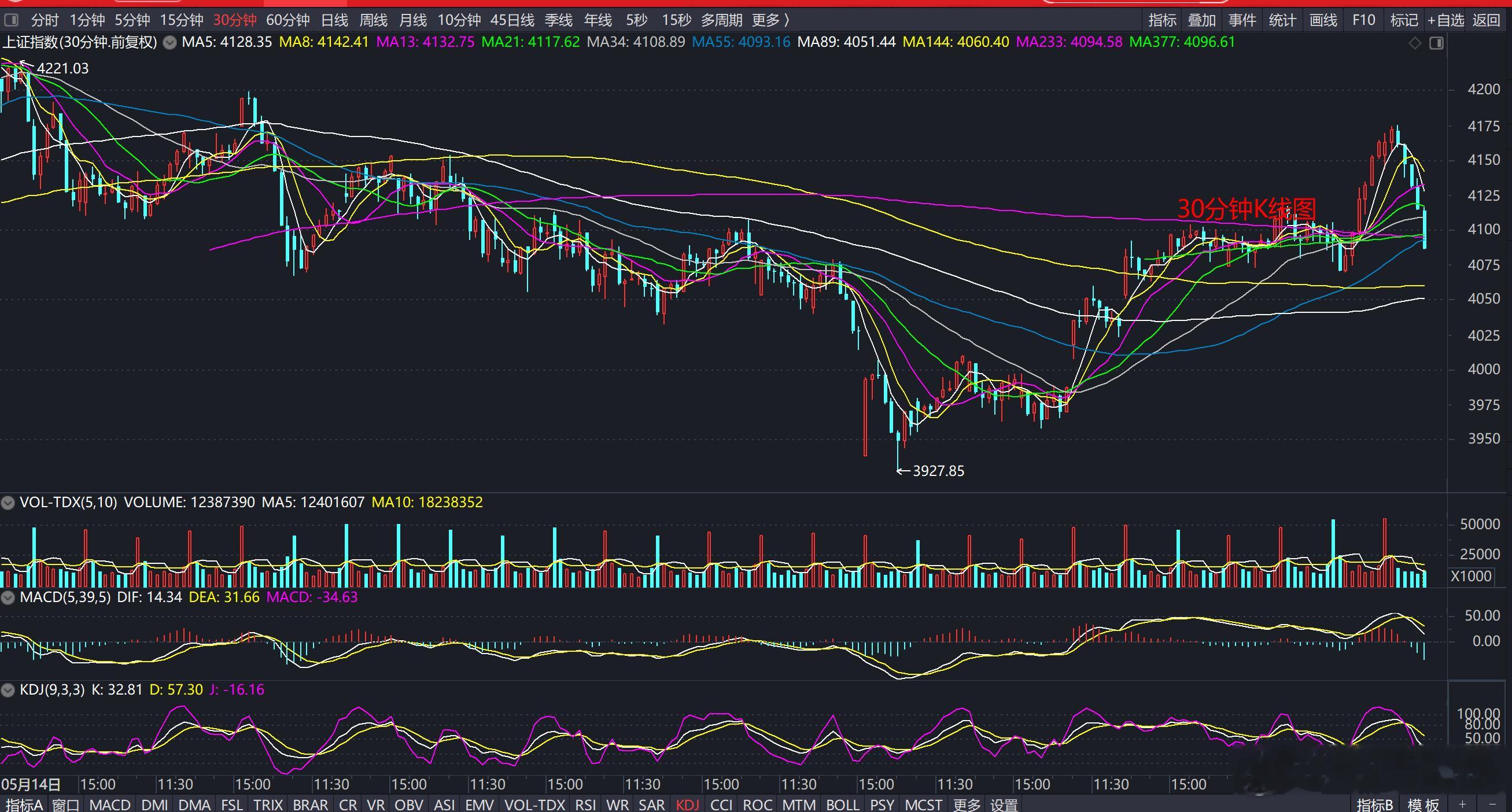The image size is (1512, 812).
Task: Open the MACD panel circle dropdown
Action: (8, 597)
